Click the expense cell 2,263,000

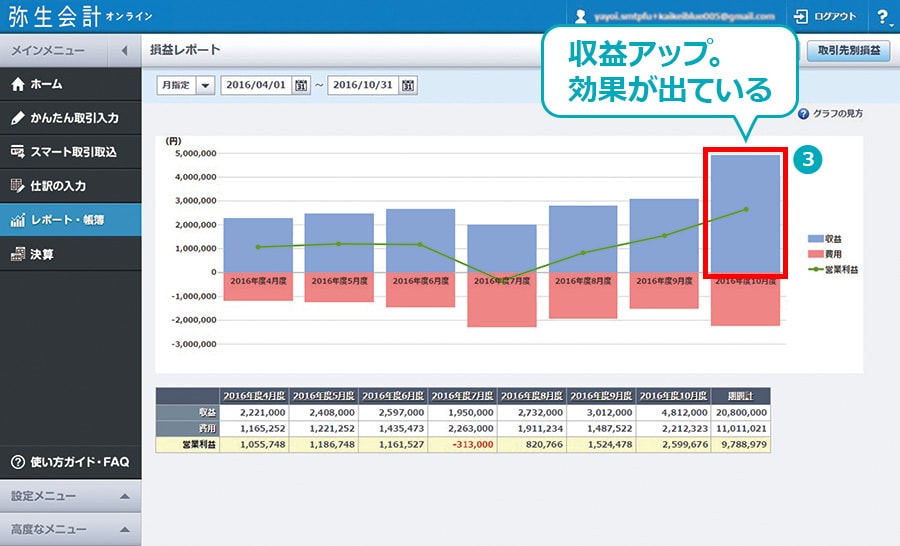click(463, 428)
